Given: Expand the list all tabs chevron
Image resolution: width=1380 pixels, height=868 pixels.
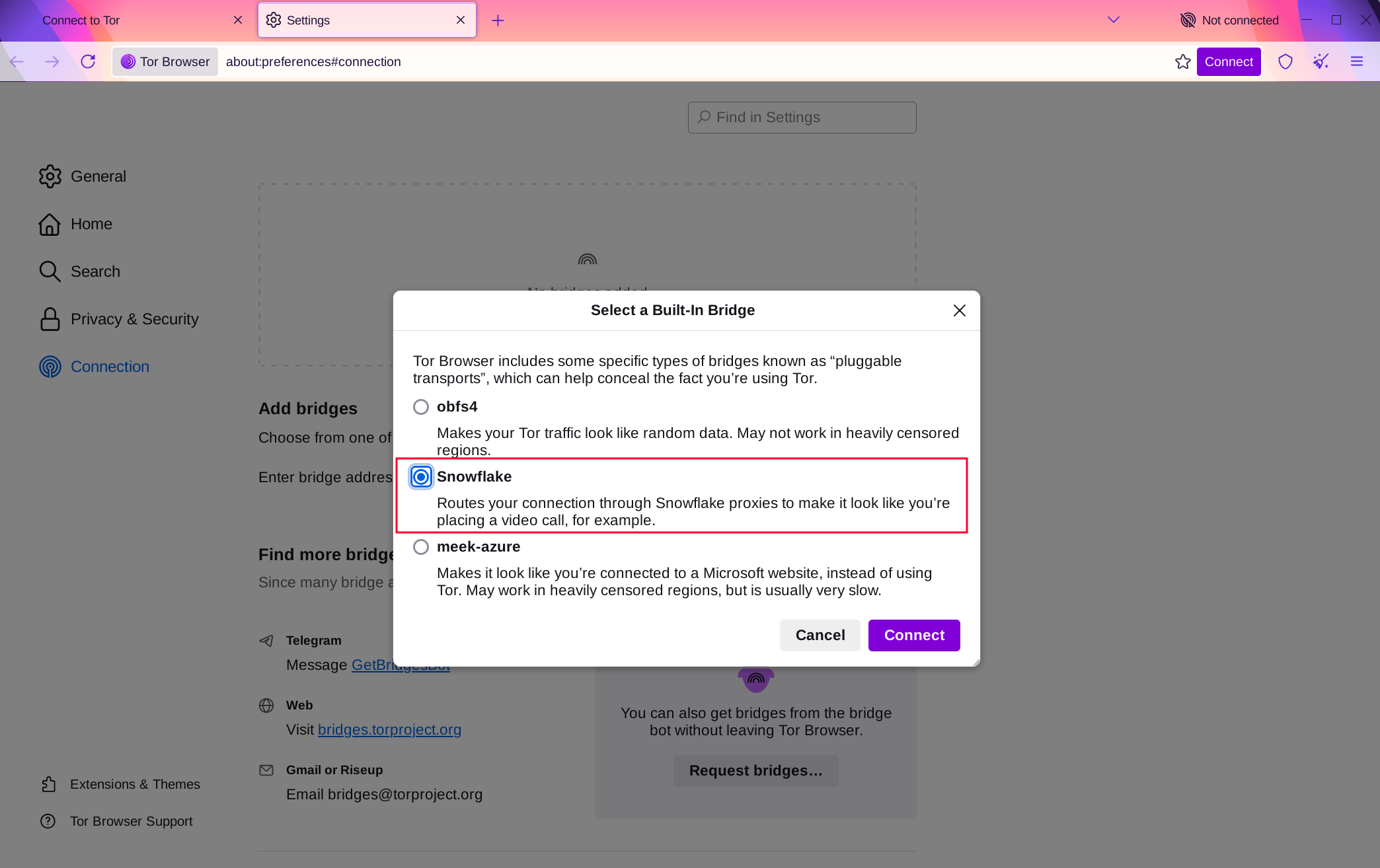Looking at the screenshot, I should coord(1114,20).
